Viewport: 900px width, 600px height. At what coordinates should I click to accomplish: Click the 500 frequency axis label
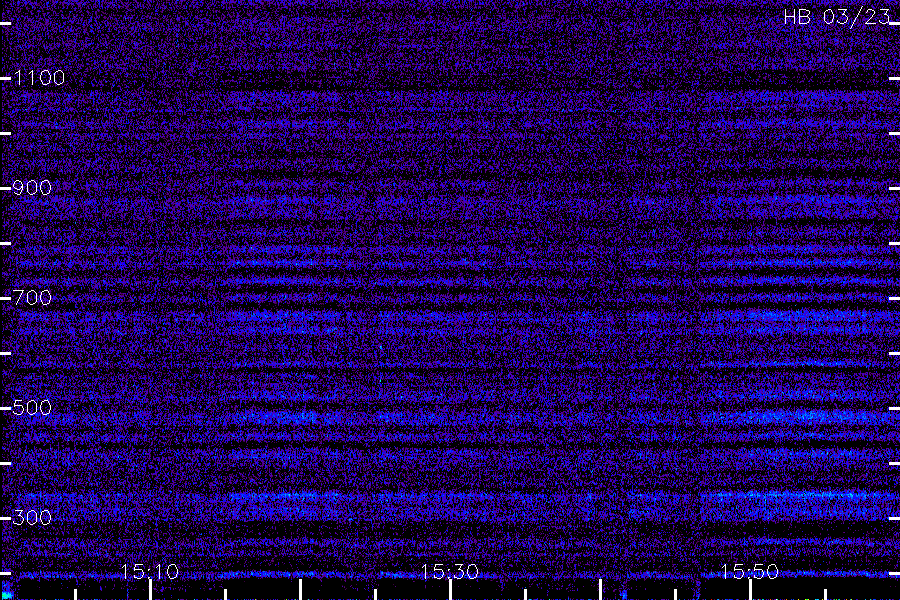pos(32,408)
